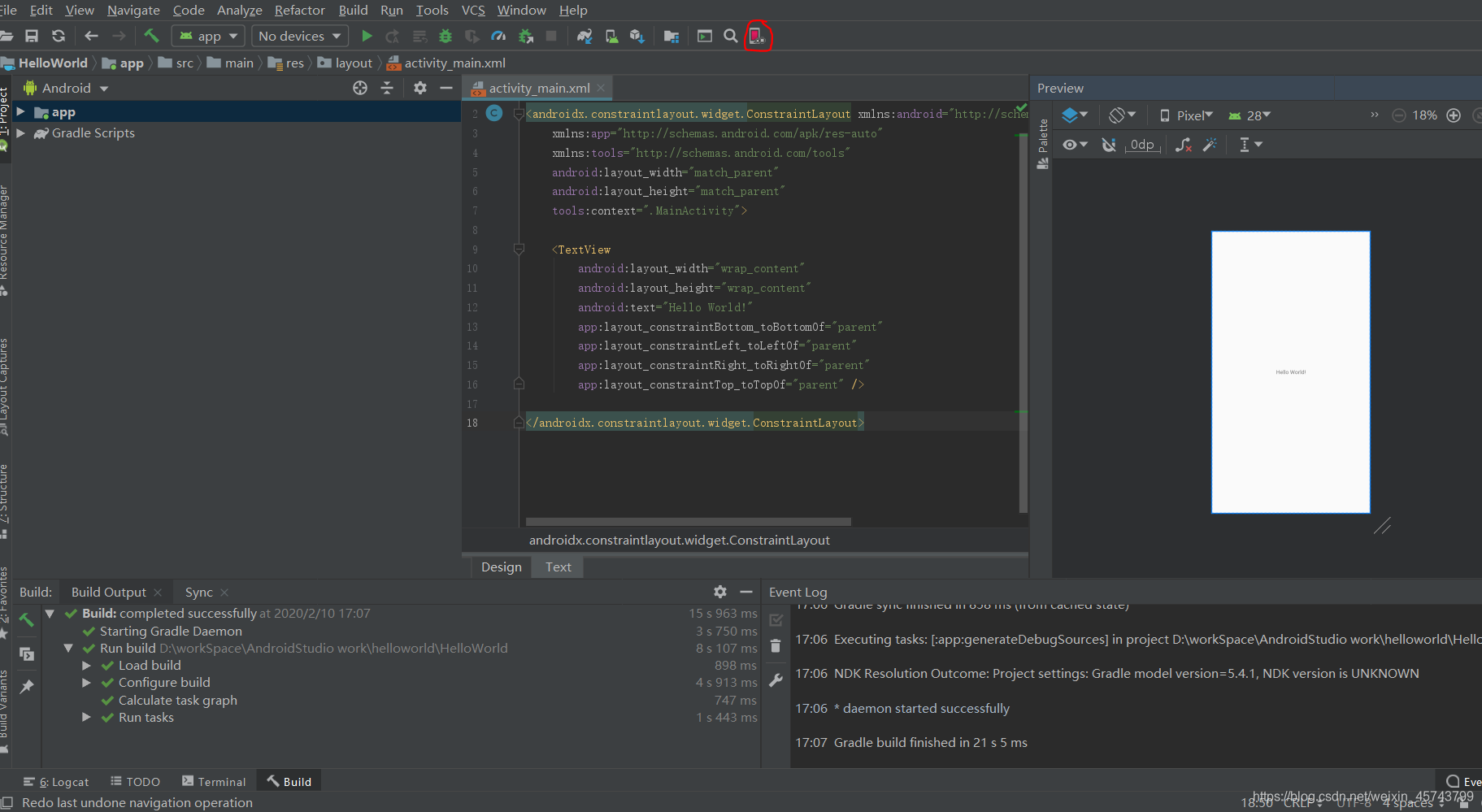Open the Logcat tool window

click(56, 781)
